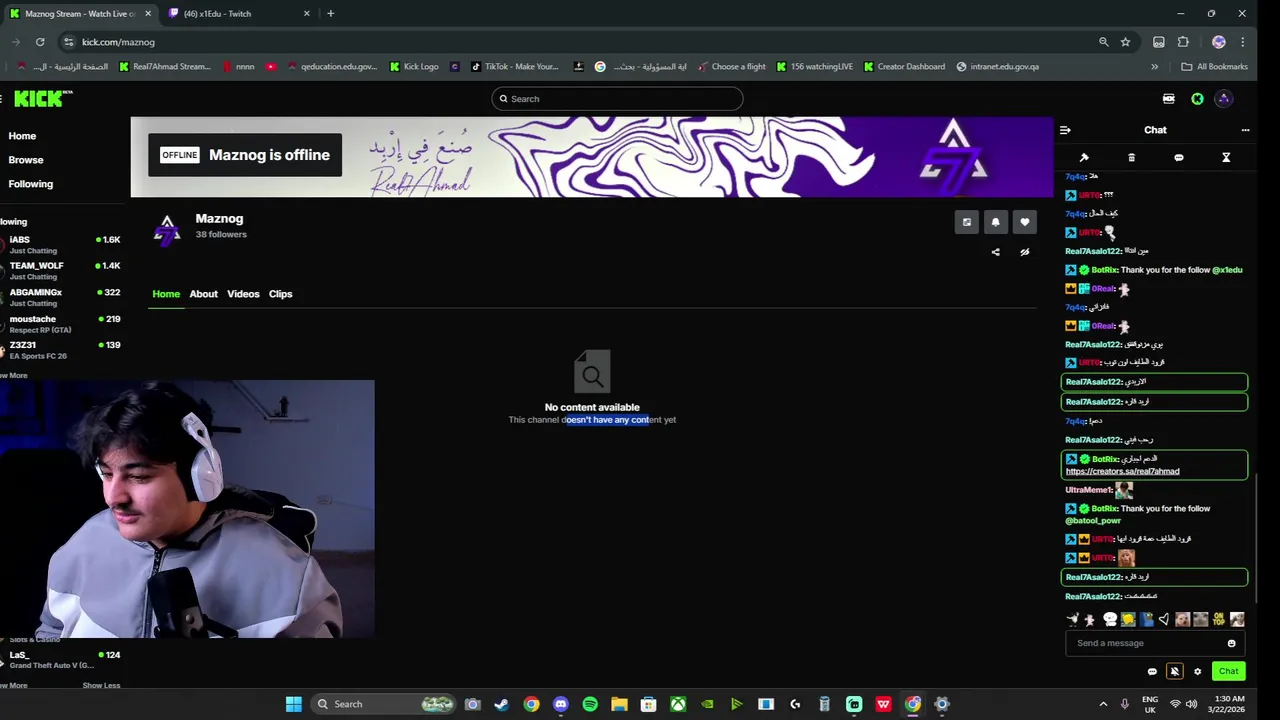The width and height of the screenshot is (1280, 720).
Task: Open a new browser tab
Action: tap(330, 13)
